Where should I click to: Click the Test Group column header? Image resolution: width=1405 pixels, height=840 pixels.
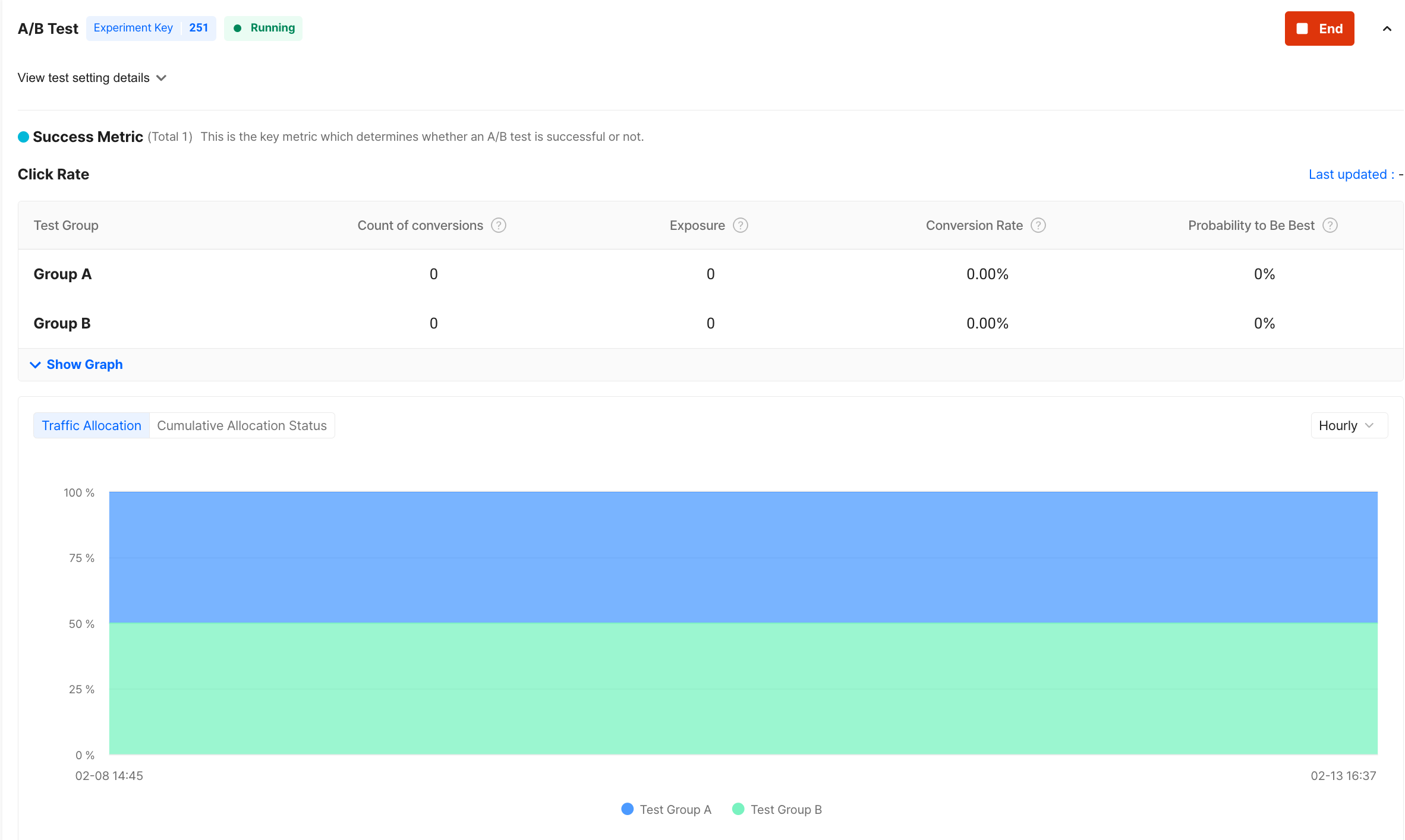[x=66, y=225]
